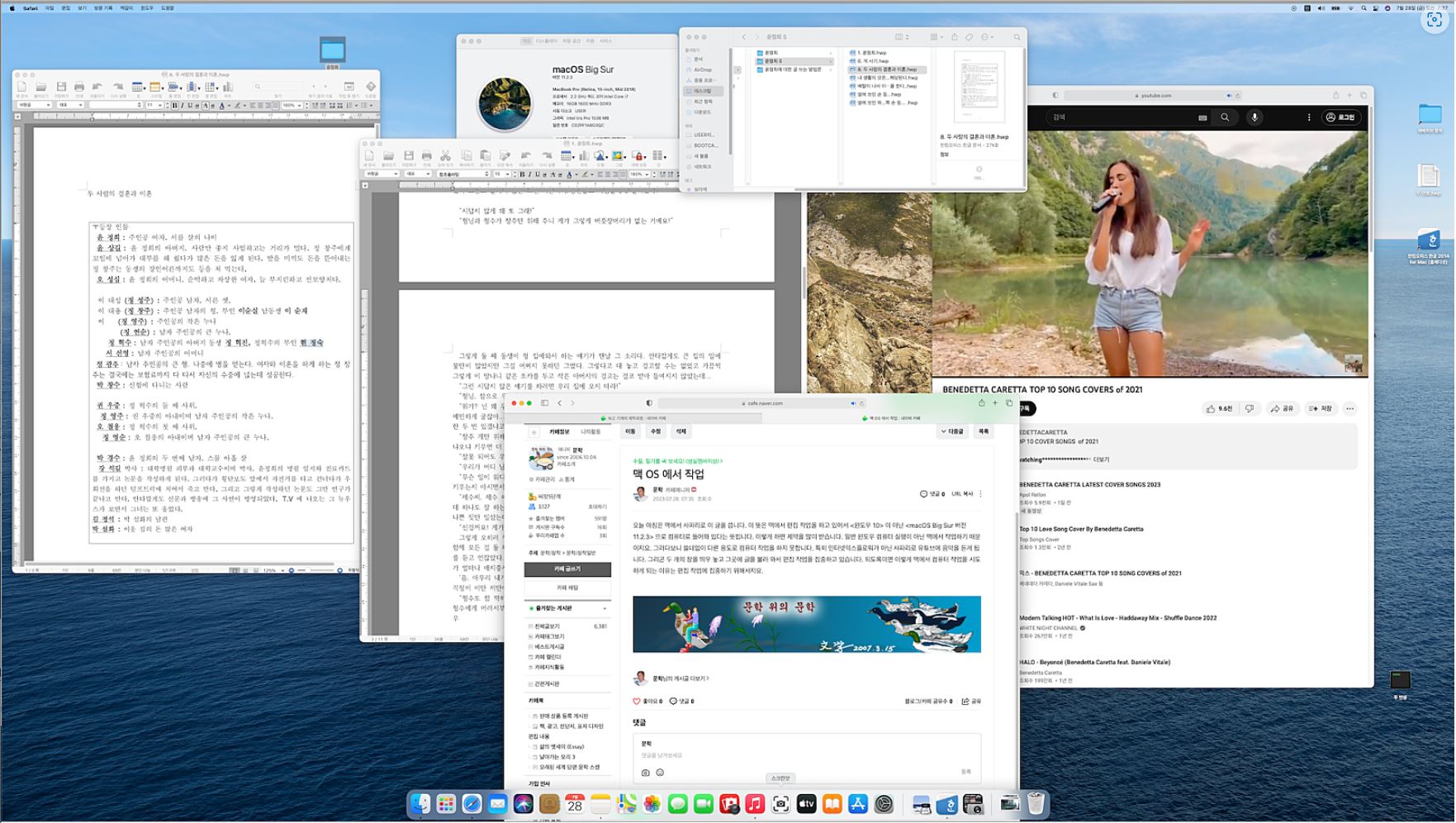Toggle Underline in the left Hangul window
This screenshot has height=823, width=1456.
tap(189, 106)
